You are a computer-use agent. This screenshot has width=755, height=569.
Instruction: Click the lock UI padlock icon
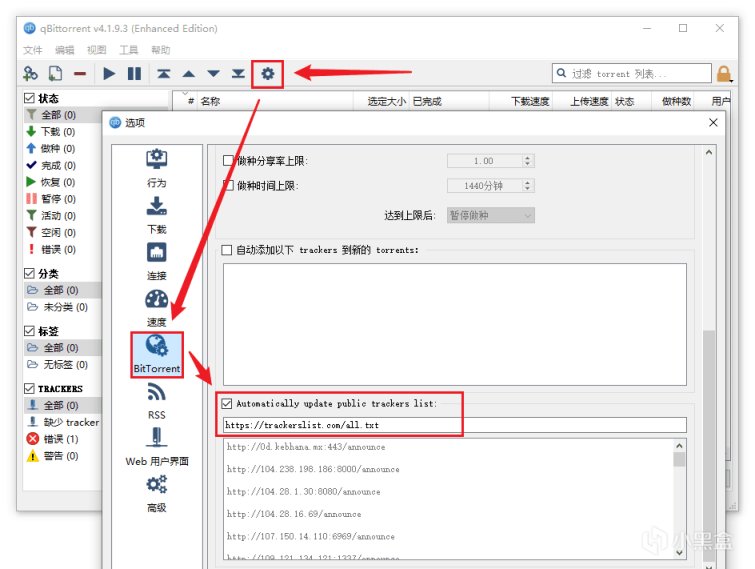point(724,74)
